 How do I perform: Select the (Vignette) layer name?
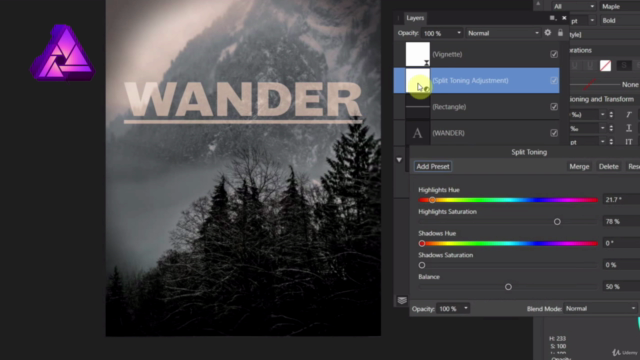pyautogui.click(x=447, y=54)
